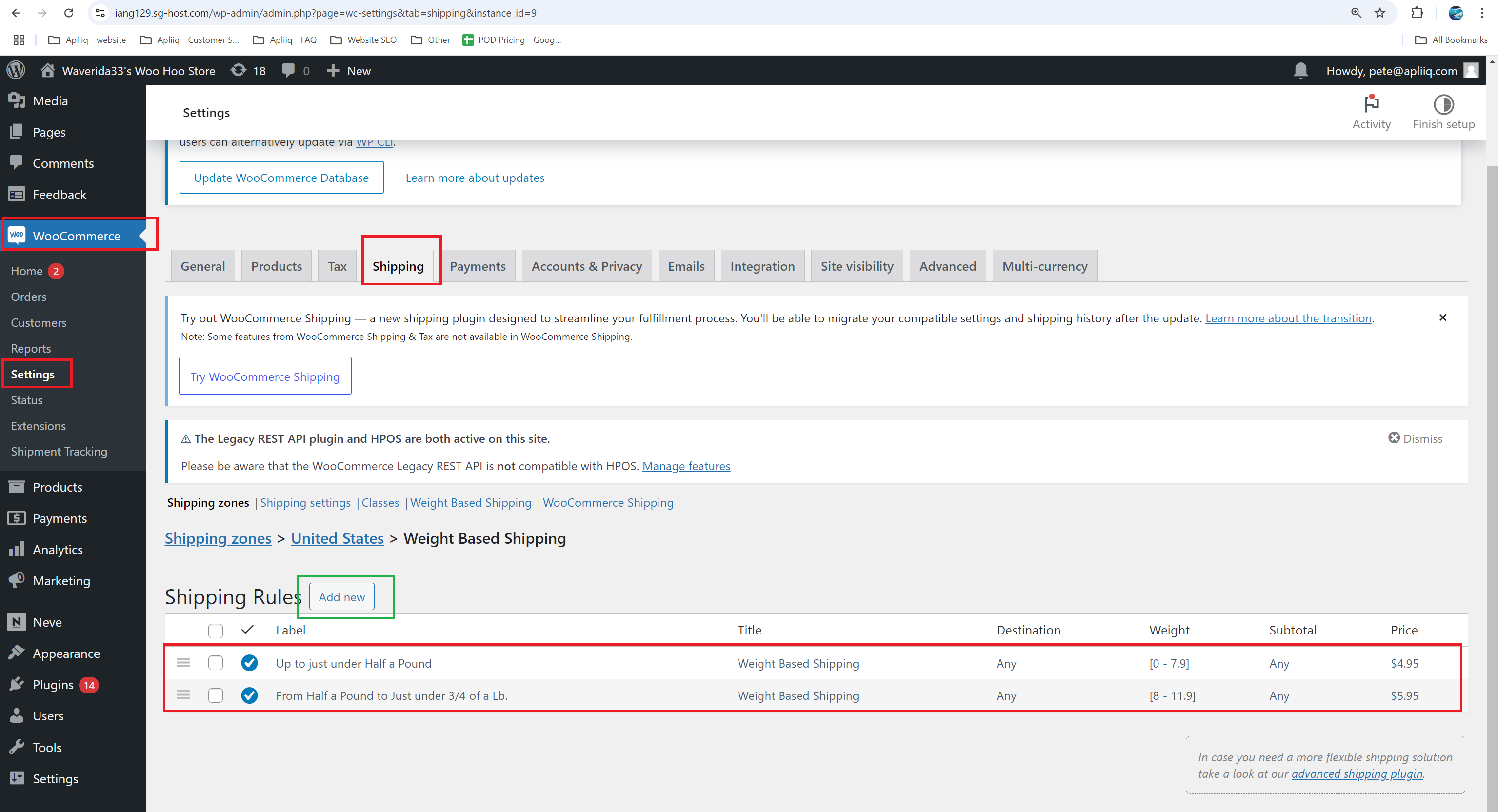The height and width of the screenshot is (812, 1498).
Task: Open the Multi-currency tab
Action: (1044, 266)
